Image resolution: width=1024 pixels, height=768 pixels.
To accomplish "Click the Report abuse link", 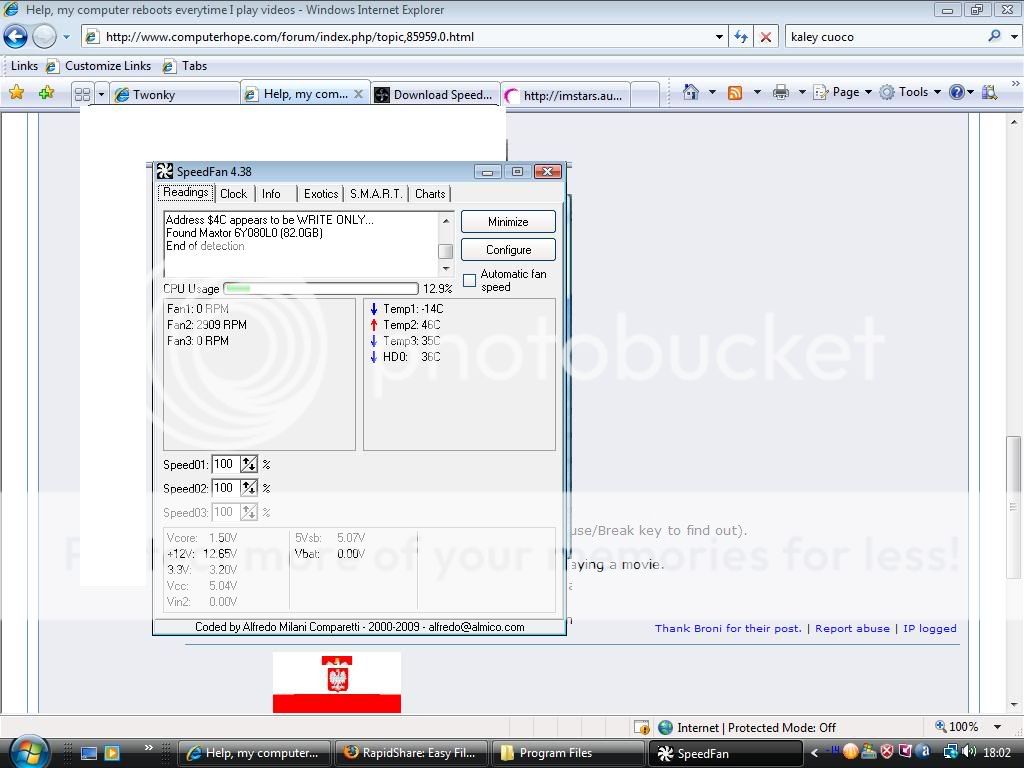I will point(852,628).
